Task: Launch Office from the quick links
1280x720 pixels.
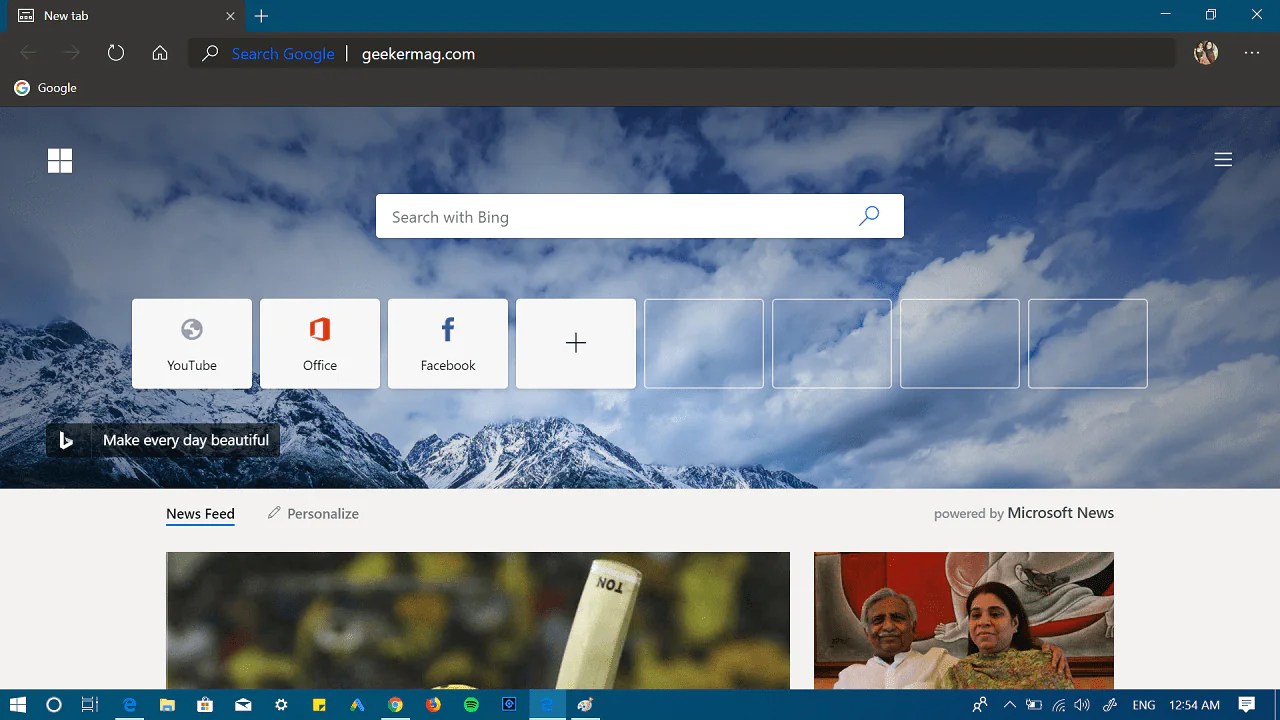Action: click(x=319, y=343)
